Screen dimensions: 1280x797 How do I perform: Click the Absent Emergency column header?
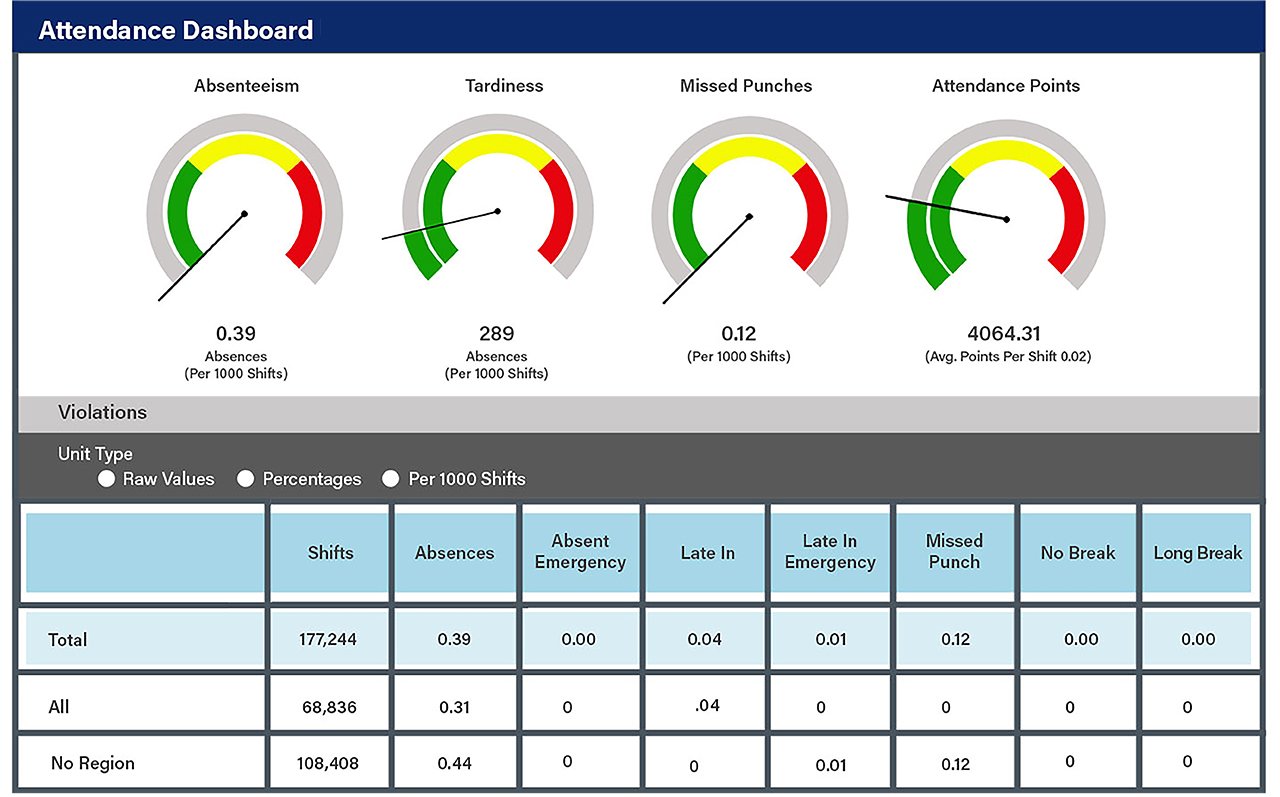pos(580,553)
